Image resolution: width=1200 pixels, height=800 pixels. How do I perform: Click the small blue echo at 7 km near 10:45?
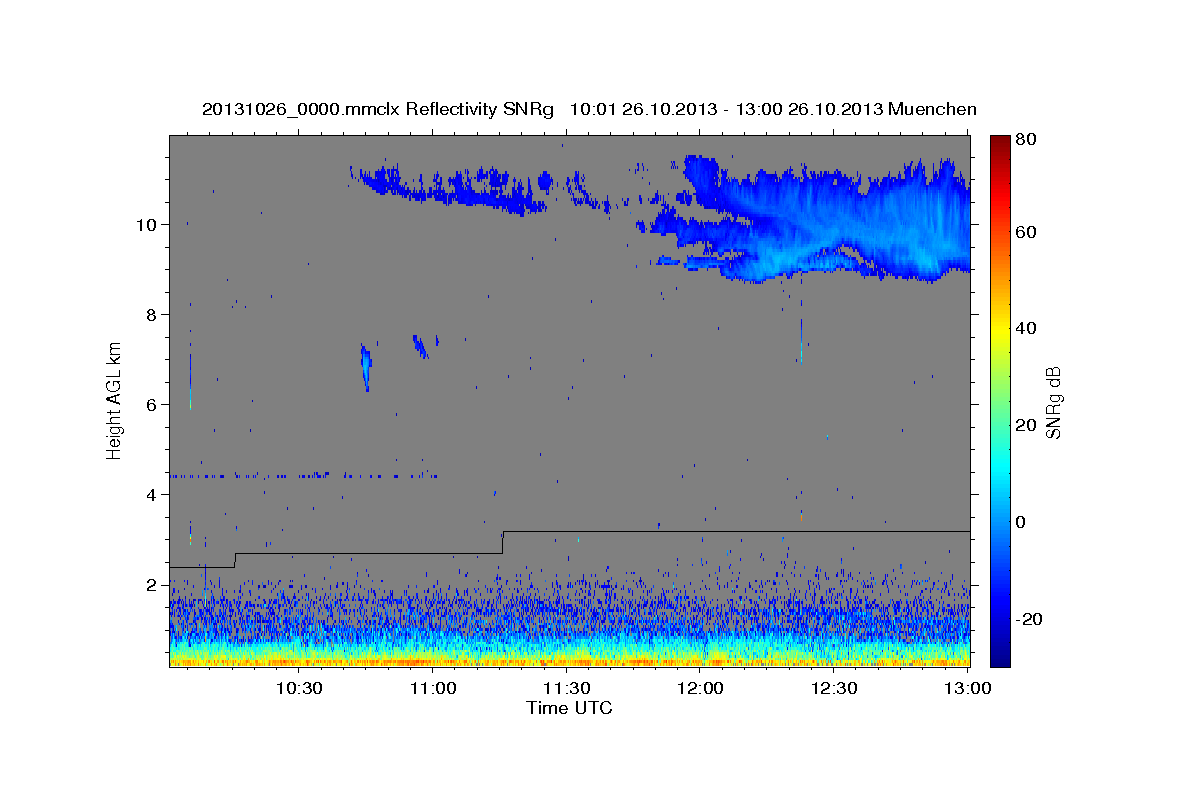366,367
